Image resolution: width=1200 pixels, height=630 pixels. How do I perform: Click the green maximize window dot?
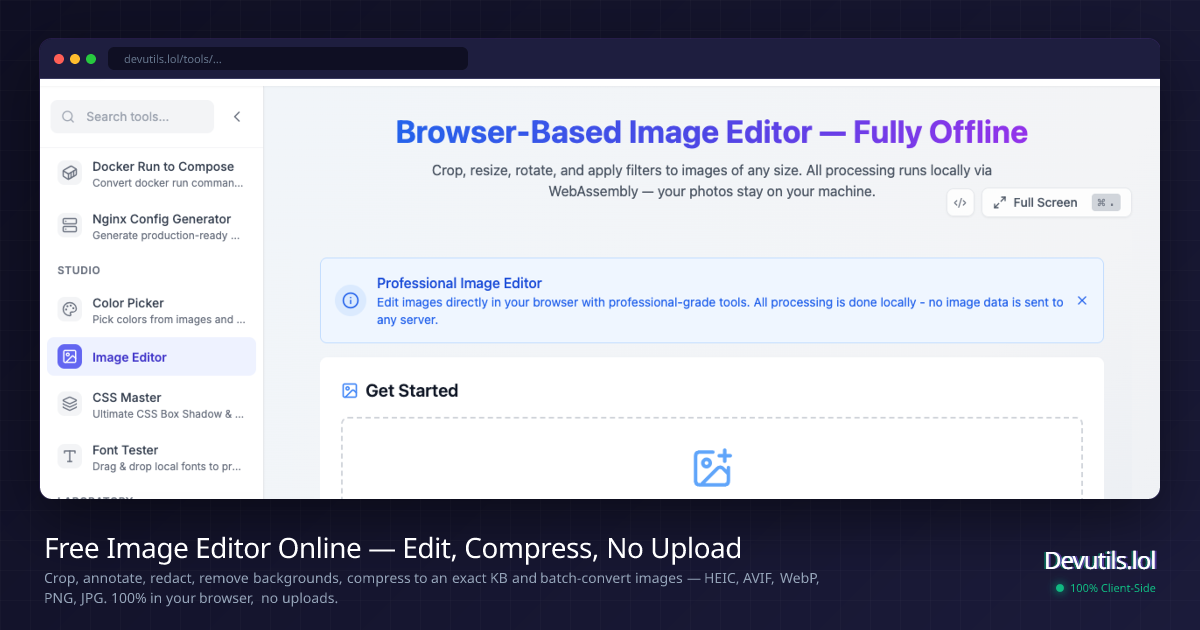click(91, 59)
